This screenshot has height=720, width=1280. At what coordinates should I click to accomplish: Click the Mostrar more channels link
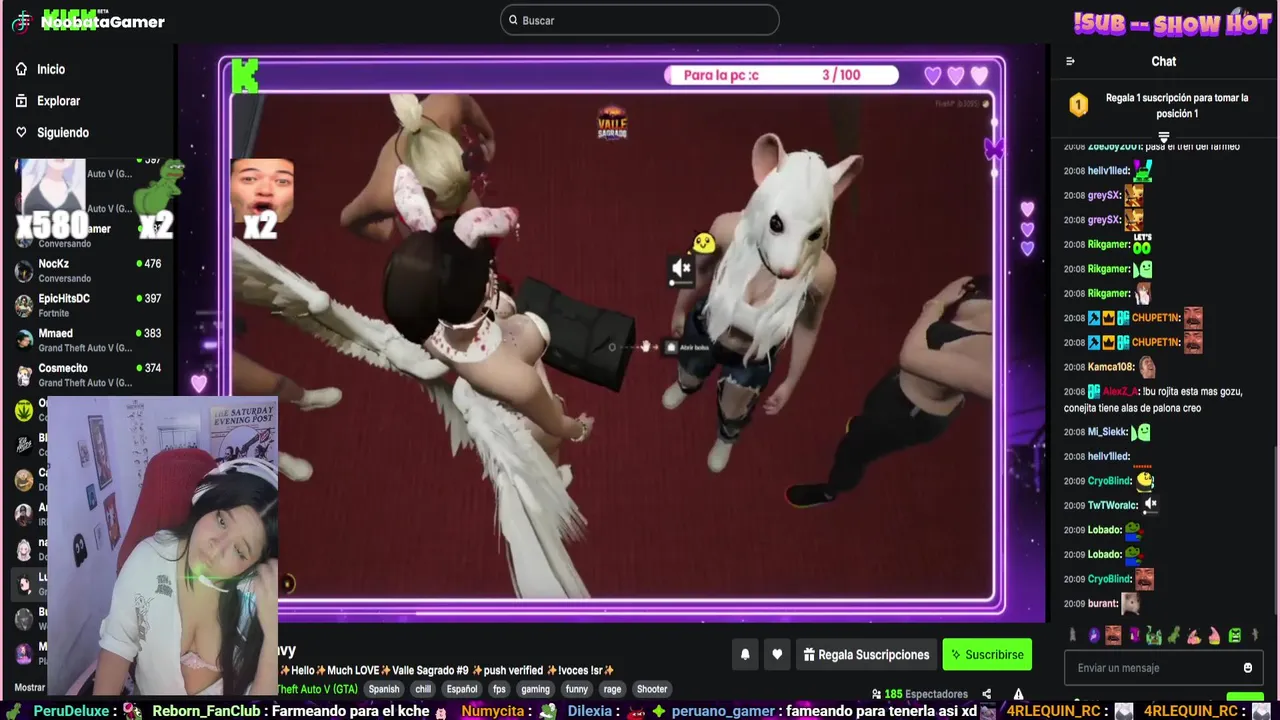30,688
